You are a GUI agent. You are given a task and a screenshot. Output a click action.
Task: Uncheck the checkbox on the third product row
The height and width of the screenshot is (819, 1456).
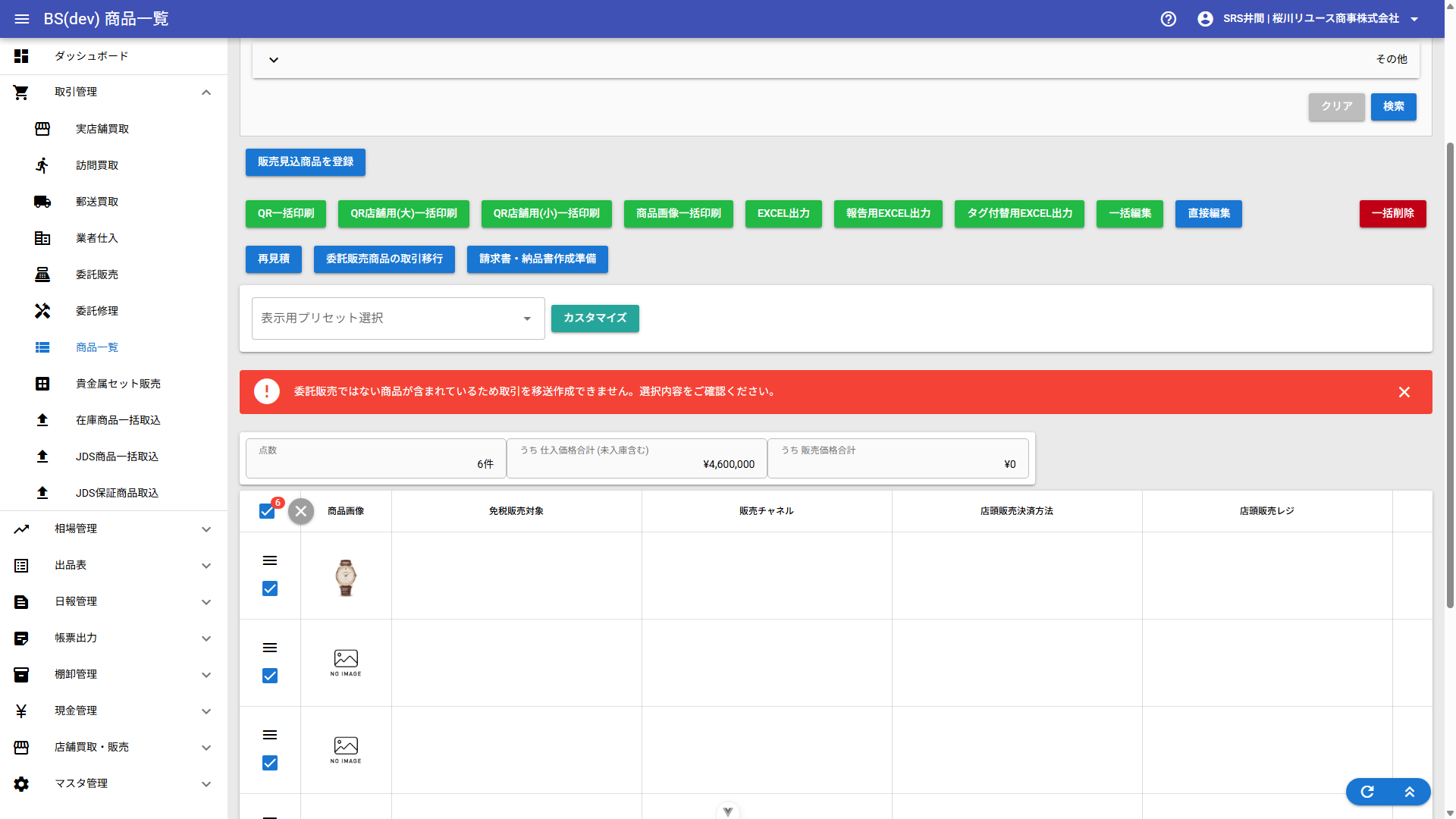(270, 763)
